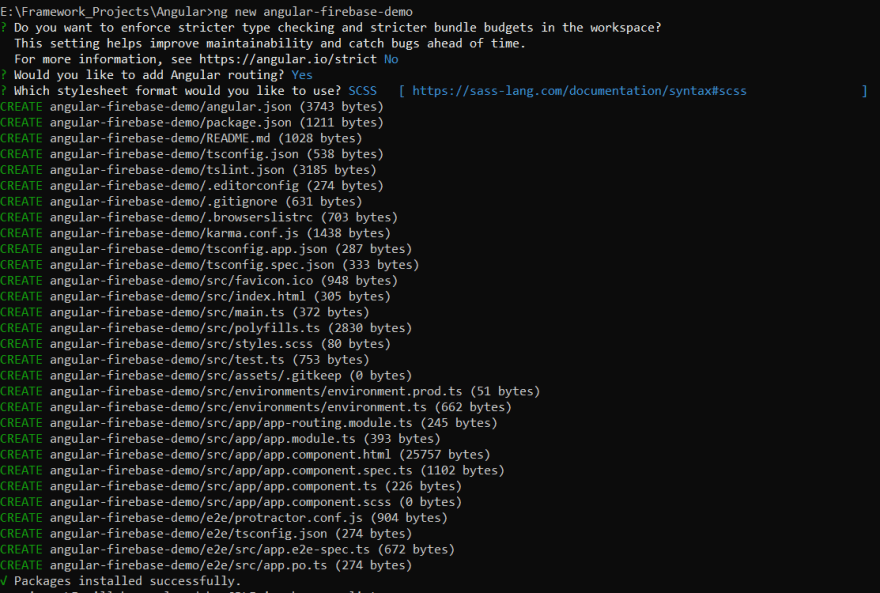Click the app-routing.module.ts path
The image size is (880, 593).
pos(231,423)
